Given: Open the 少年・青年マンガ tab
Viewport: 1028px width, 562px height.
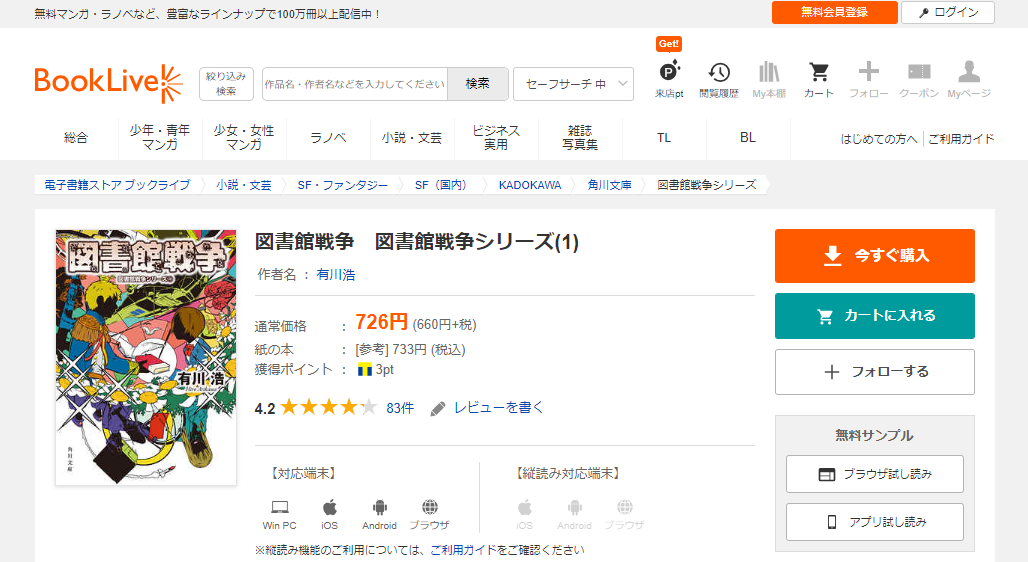Looking at the screenshot, I should (x=160, y=138).
